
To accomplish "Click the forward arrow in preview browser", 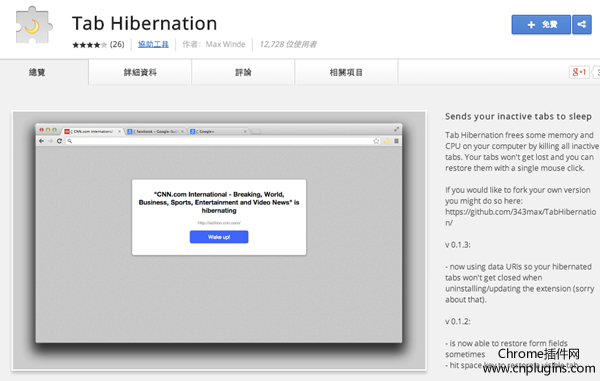I will (50, 141).
